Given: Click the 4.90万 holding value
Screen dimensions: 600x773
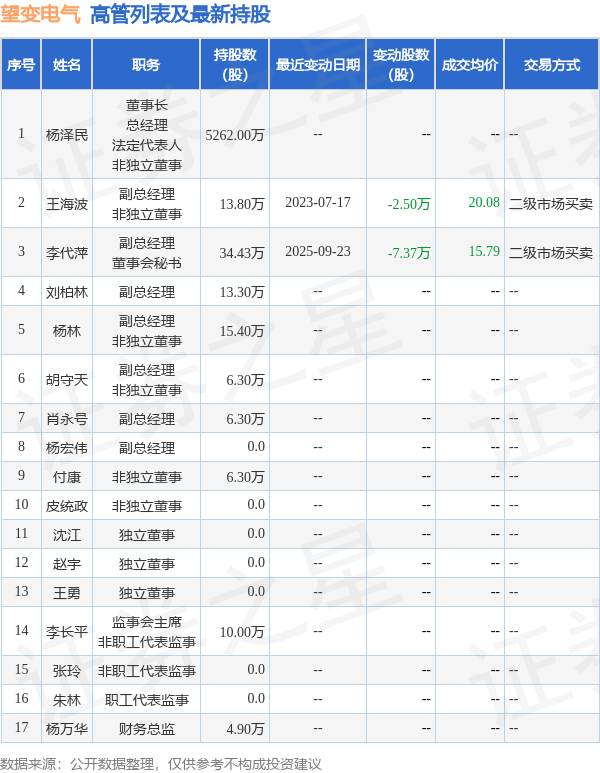Looking at the screenshot, I should click(x=245, y=729).
